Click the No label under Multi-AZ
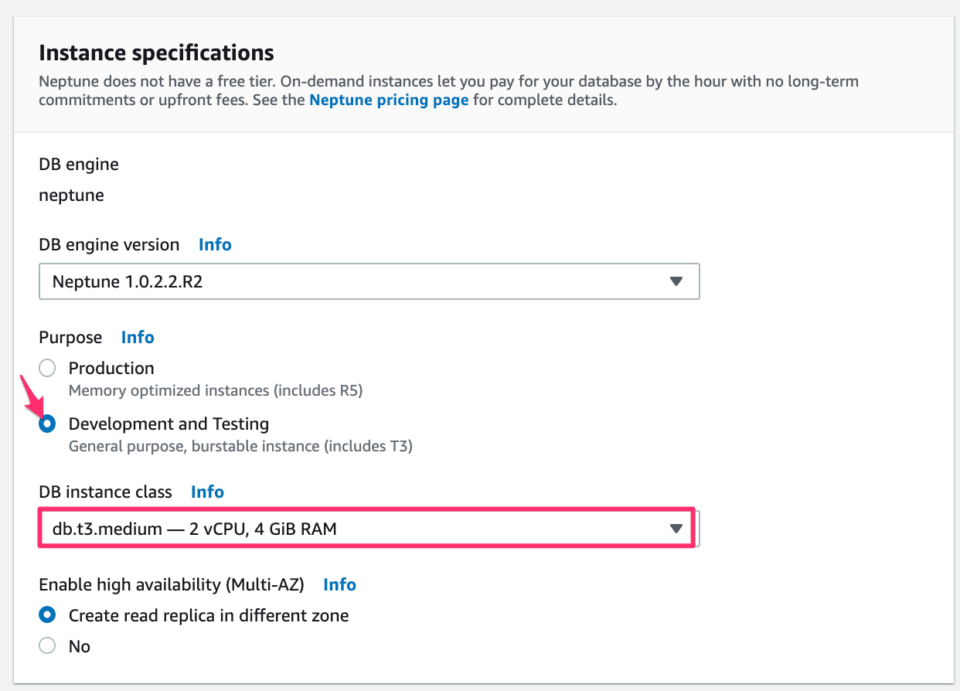This screenshot has height=691, width=960. [80, 646]
